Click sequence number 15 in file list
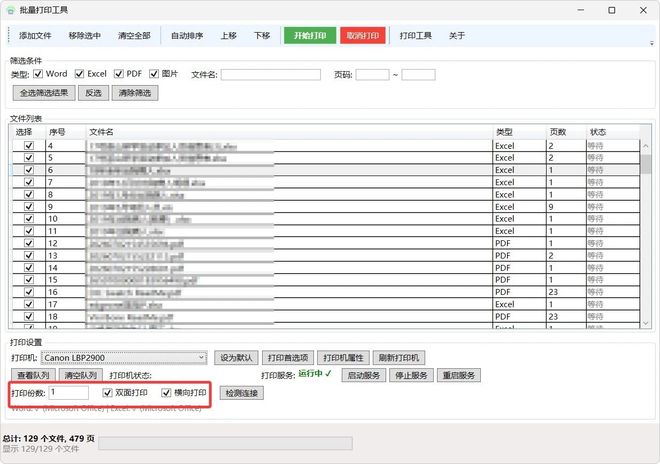The width and height of the screenshot is (660, 464). [53, 280]
